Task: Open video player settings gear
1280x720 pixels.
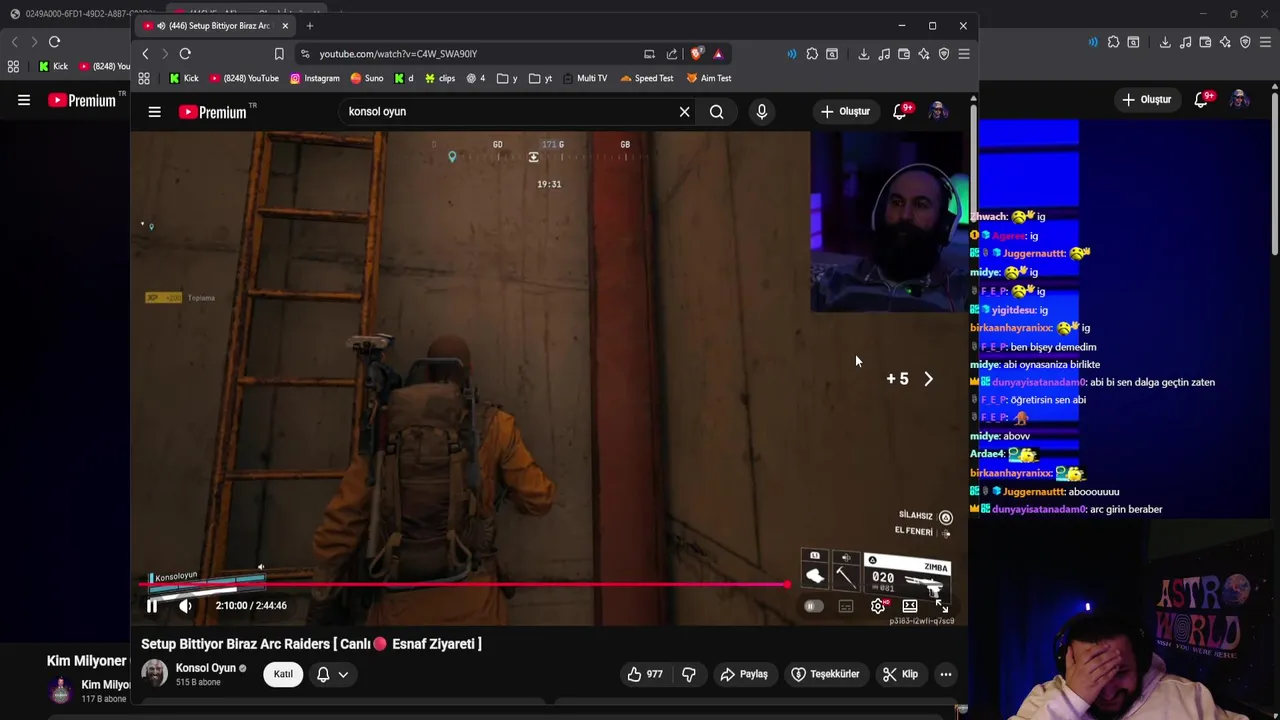Action: tap(878, 606)
